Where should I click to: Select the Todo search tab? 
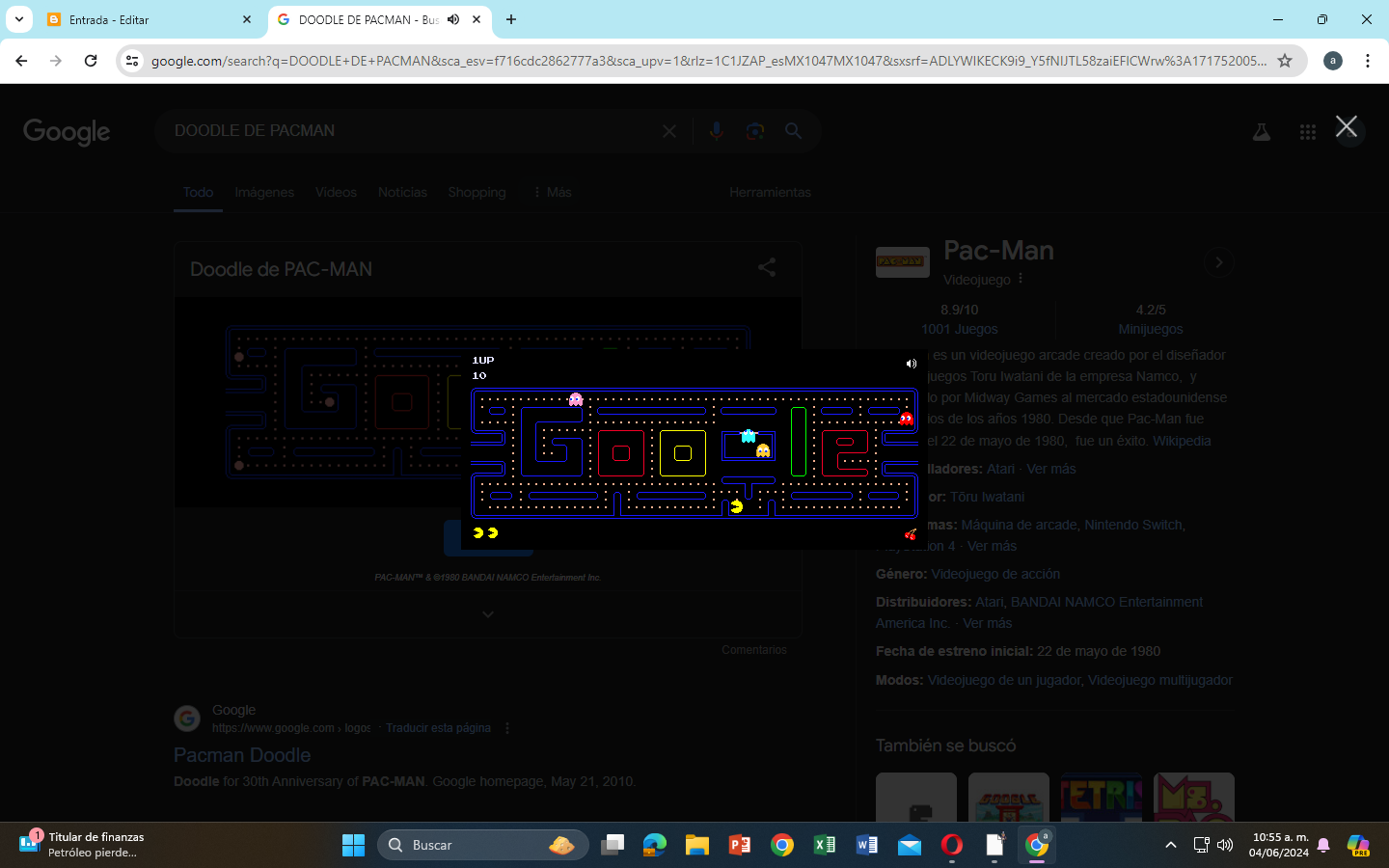199,192
